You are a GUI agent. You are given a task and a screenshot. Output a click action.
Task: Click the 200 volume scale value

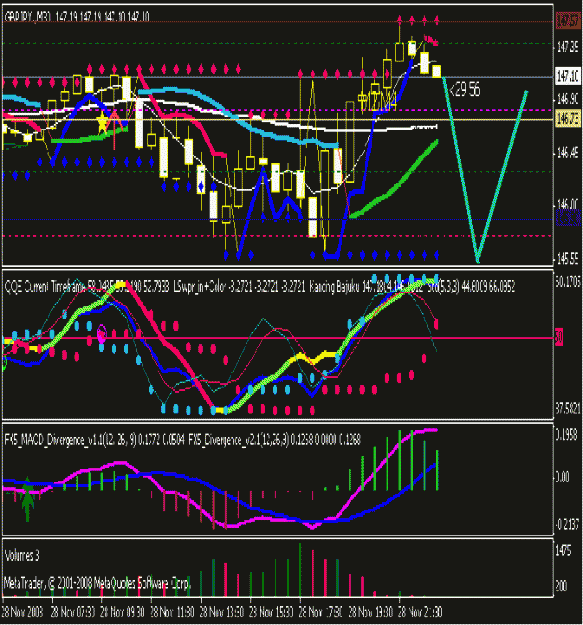562,586
